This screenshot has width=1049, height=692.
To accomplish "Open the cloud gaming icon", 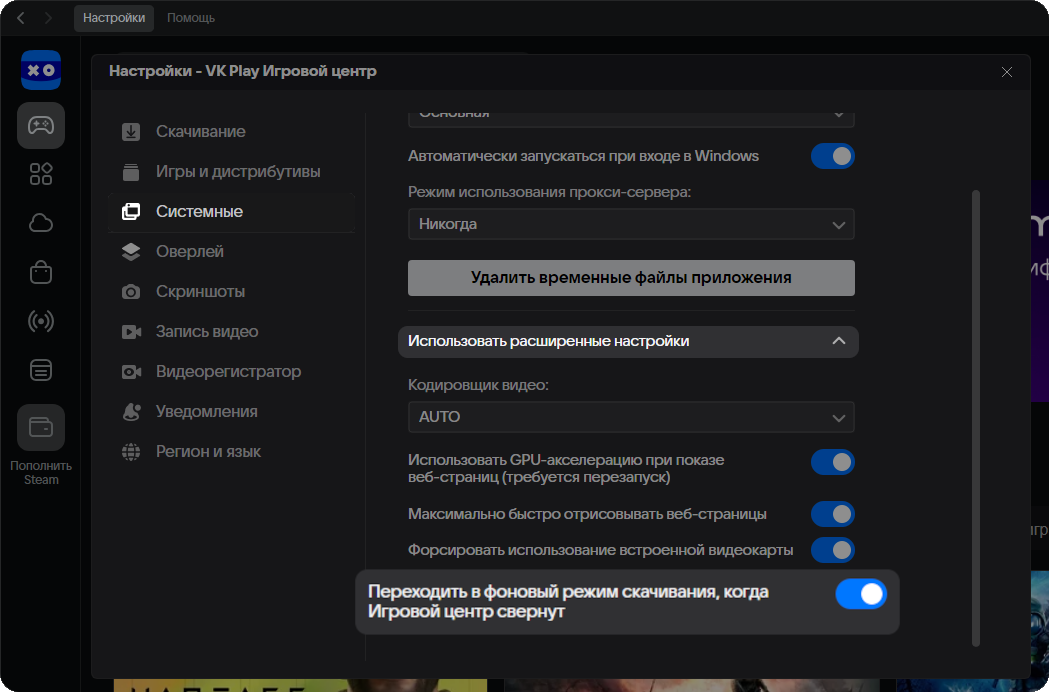I will click(41, 223).
